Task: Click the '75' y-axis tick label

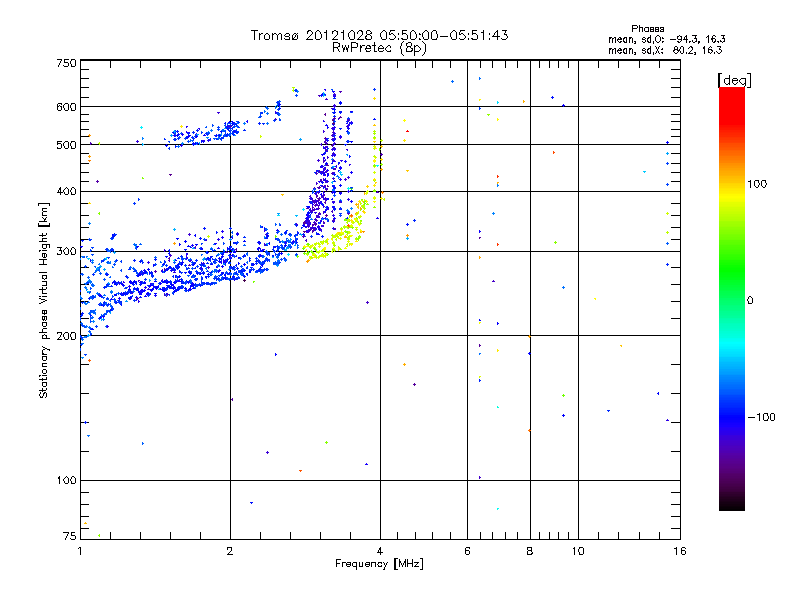Action: coord(70,536)
